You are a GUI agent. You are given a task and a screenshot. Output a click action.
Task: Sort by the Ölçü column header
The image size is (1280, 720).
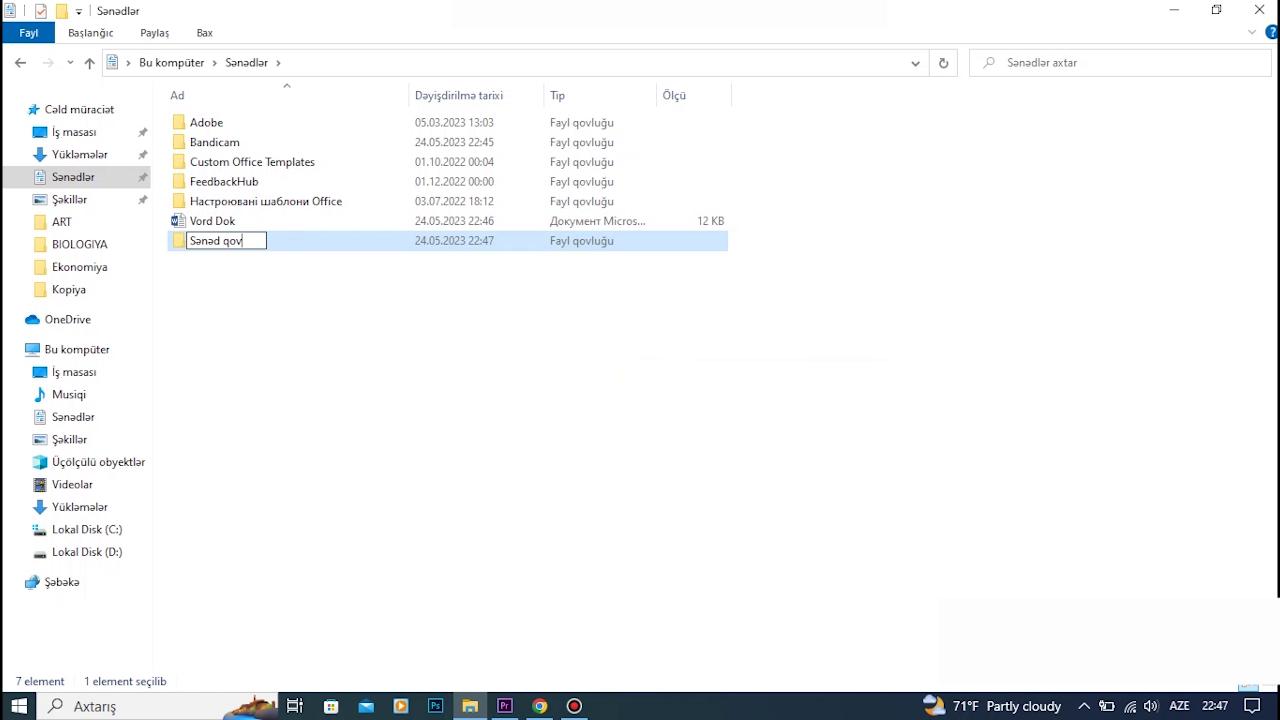pyautogui.click(x=694, y=95)
